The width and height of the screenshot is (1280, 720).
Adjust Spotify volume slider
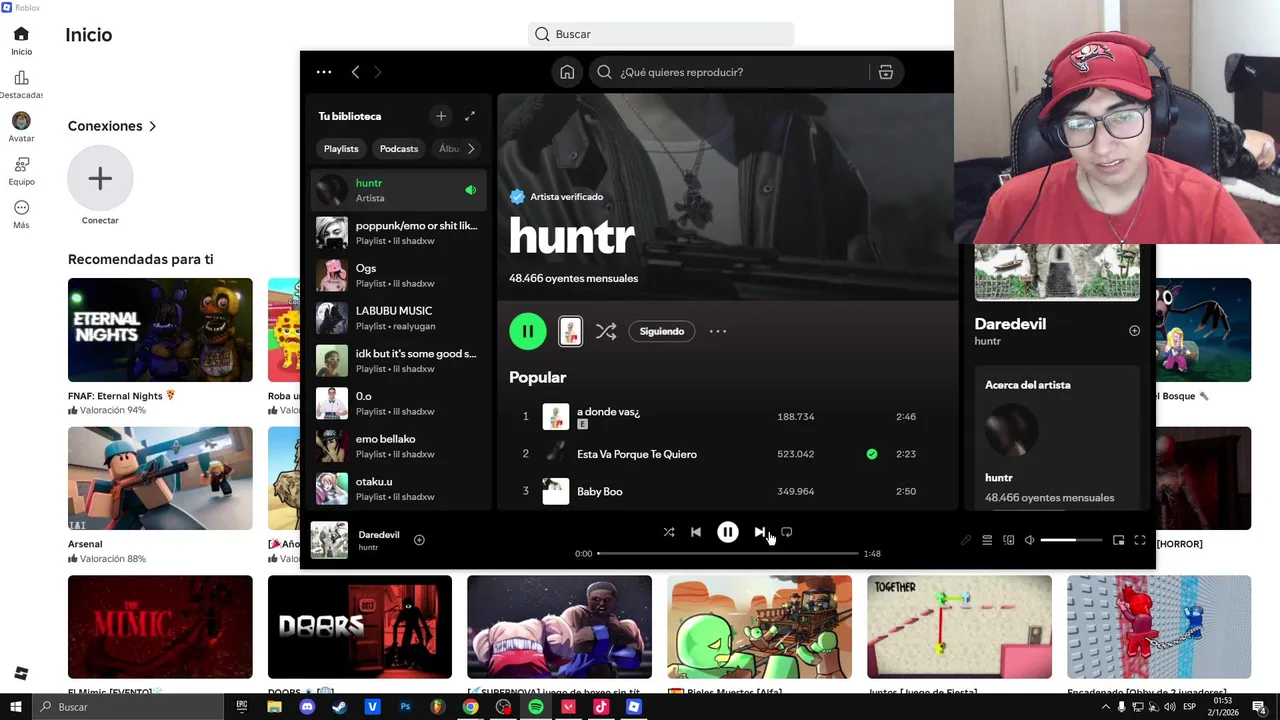click(x=1071, y=540)
